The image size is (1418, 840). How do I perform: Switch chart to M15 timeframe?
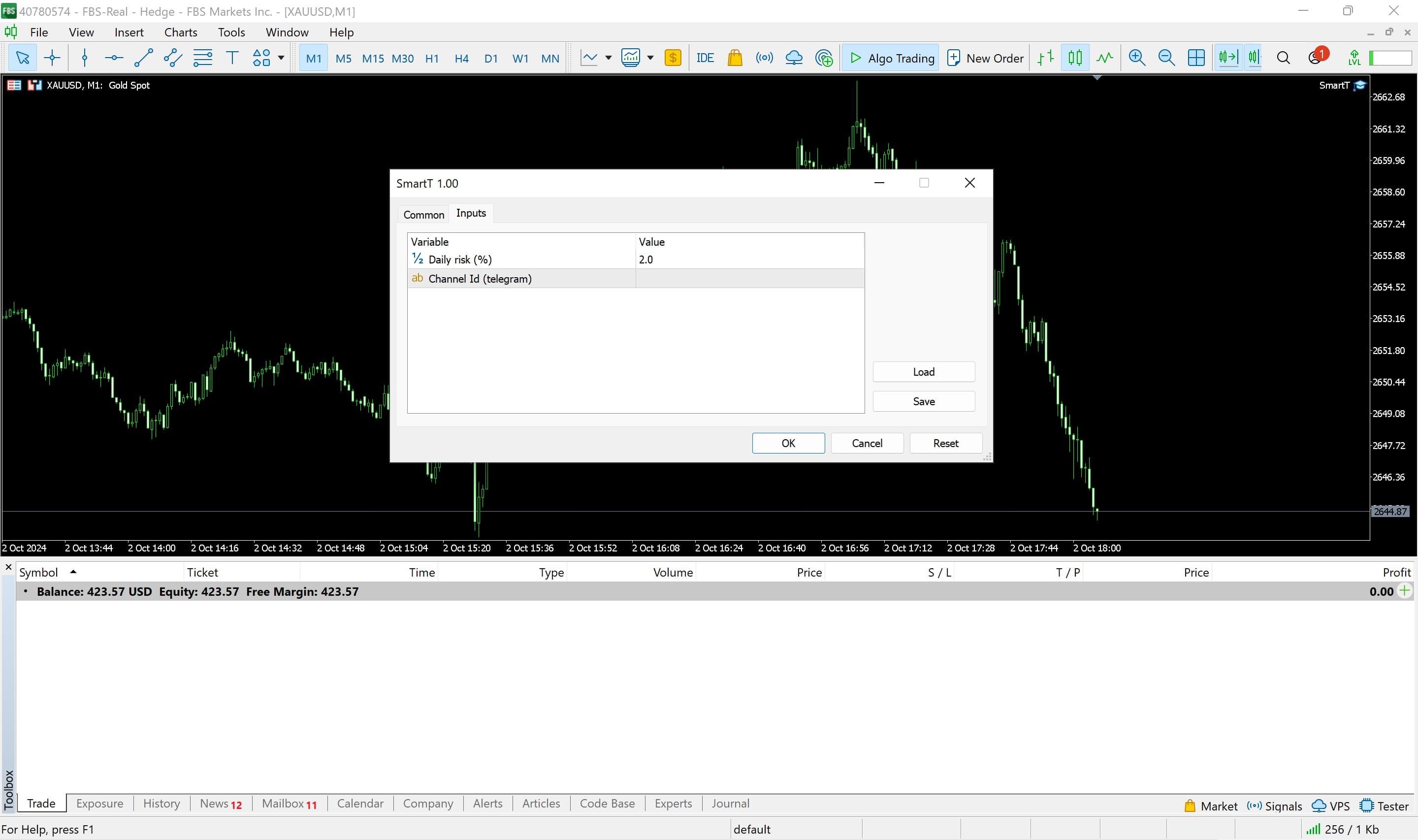click(373, 58)
